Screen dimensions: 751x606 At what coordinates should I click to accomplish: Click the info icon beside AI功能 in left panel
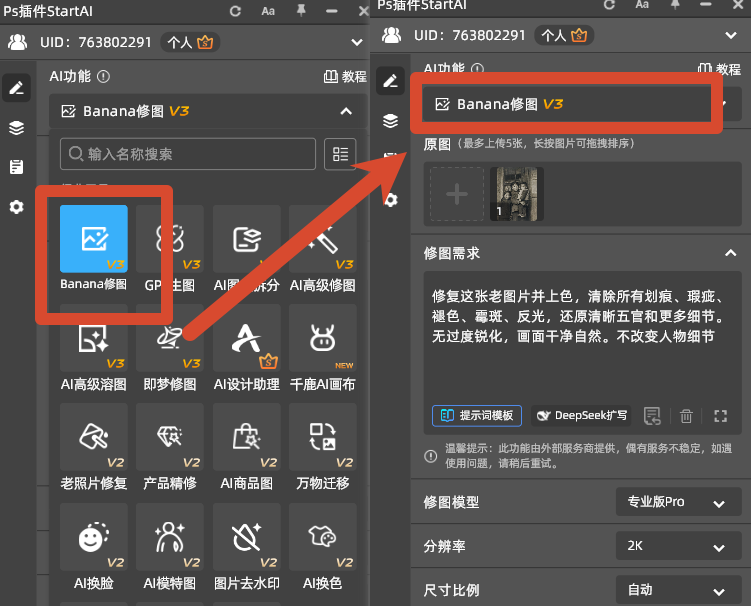[103, 76]
